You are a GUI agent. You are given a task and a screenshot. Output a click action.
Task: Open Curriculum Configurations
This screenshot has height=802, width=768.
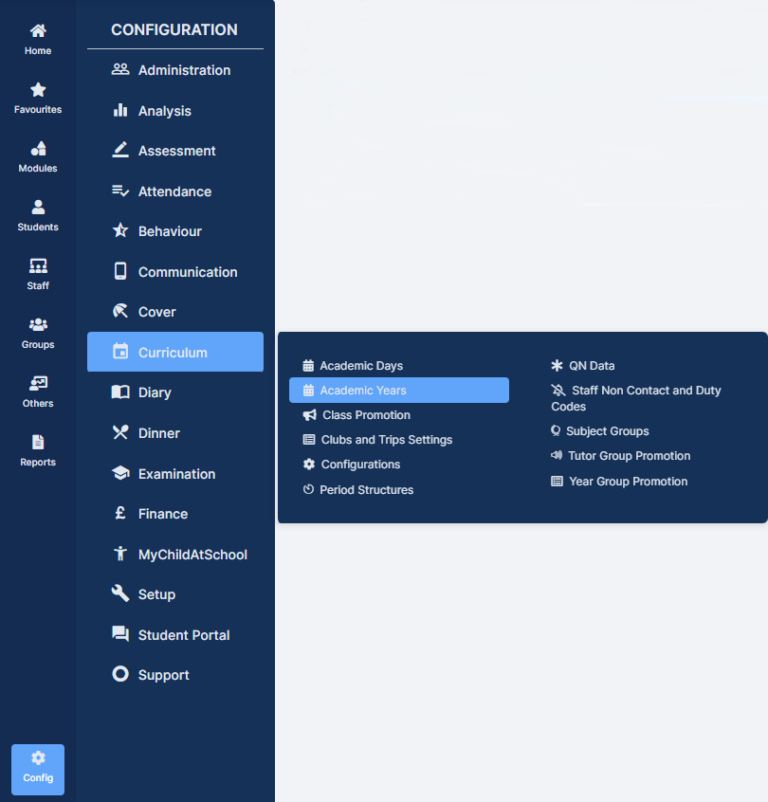pos(399,464)
